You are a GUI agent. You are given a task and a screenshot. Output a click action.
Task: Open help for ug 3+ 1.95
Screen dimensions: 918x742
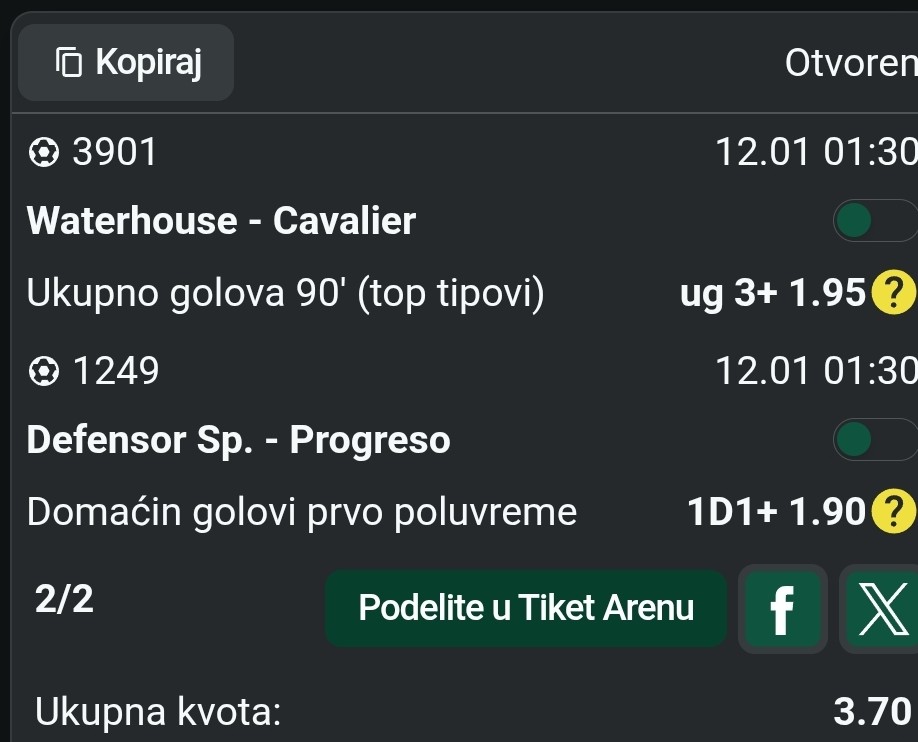[893, 294]
